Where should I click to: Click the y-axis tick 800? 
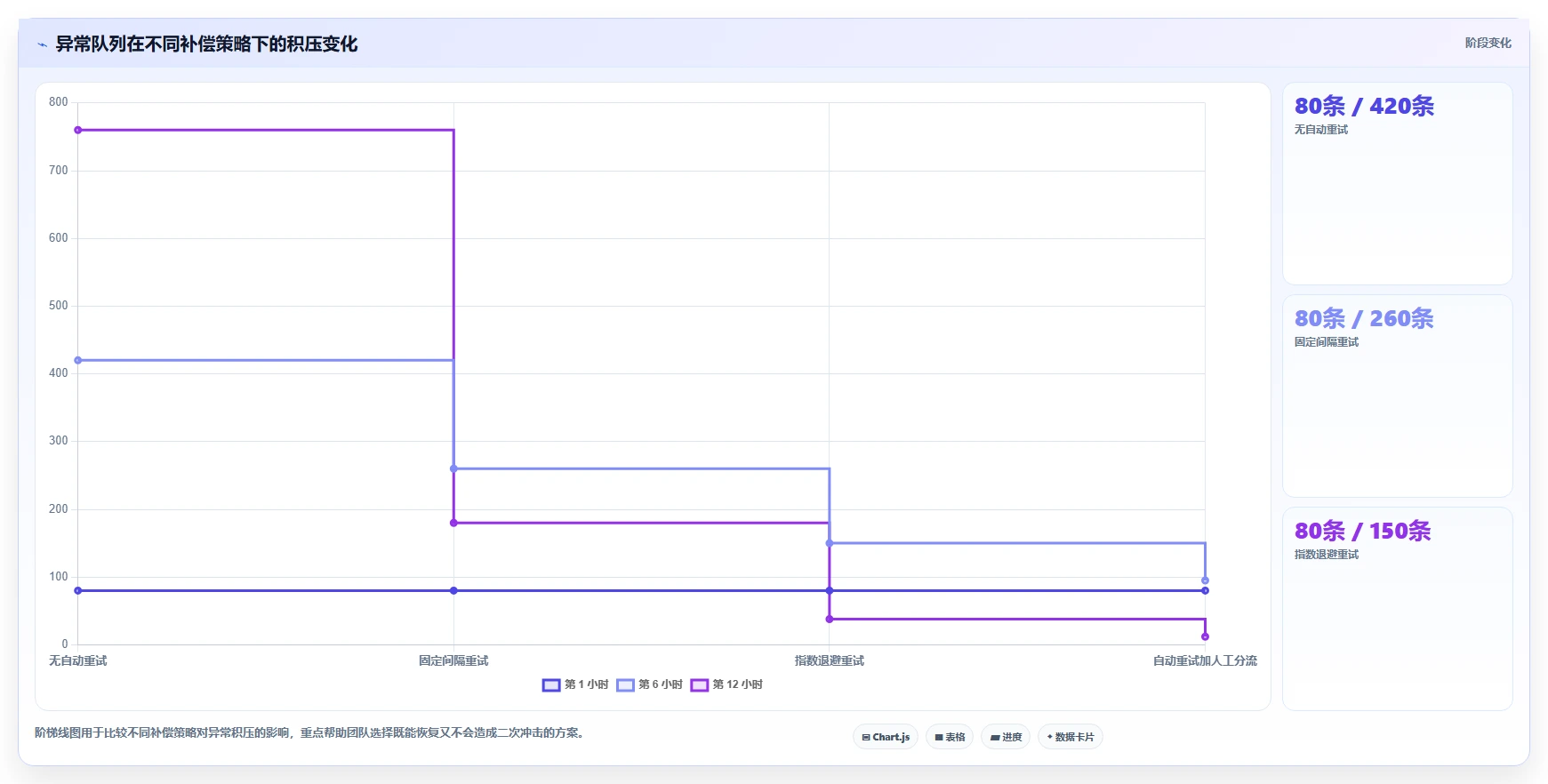point(59,102)
